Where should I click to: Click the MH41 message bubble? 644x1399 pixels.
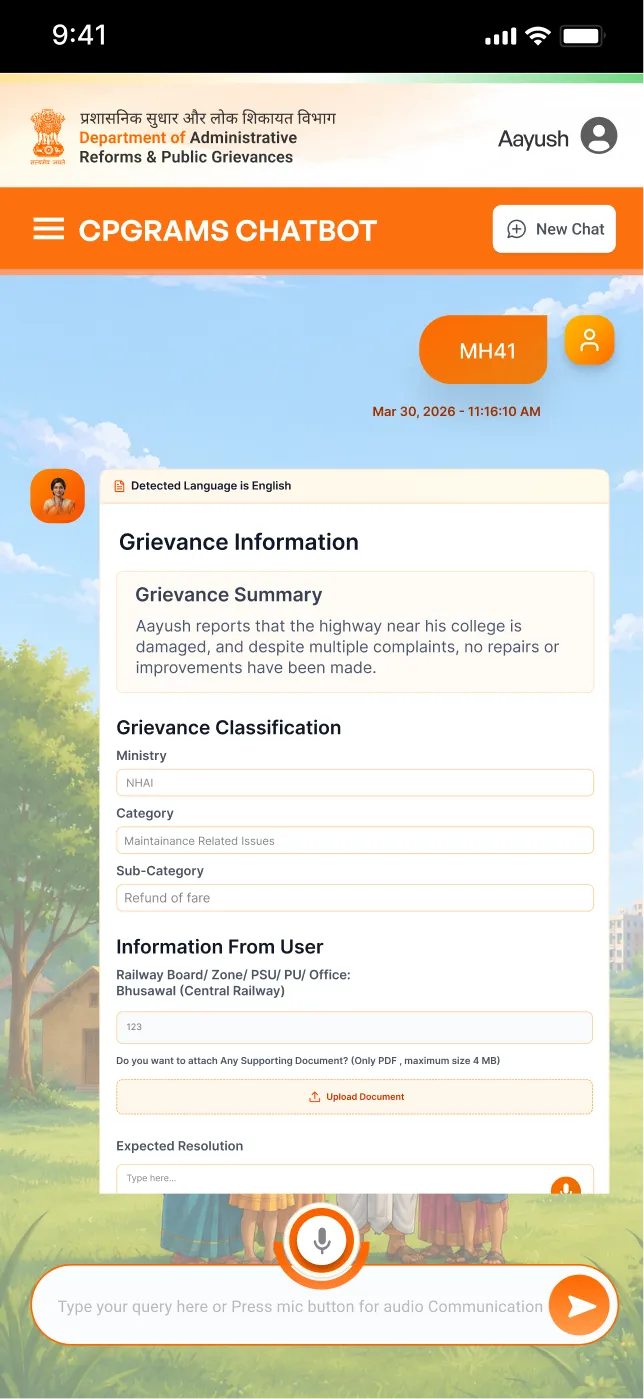point(484,350)
